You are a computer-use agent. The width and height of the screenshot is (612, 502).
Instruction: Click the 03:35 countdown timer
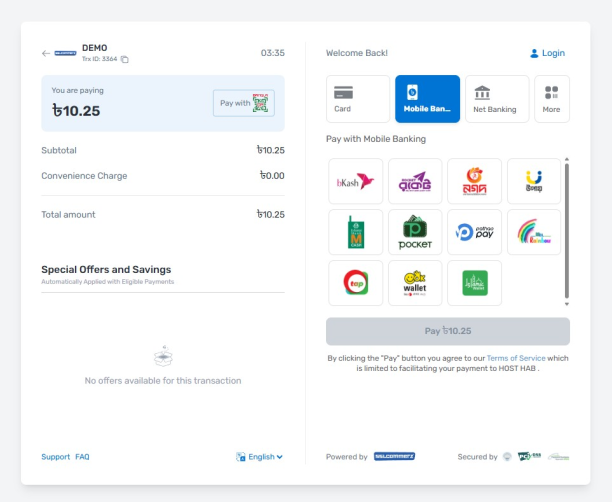(x=272, y=53)
